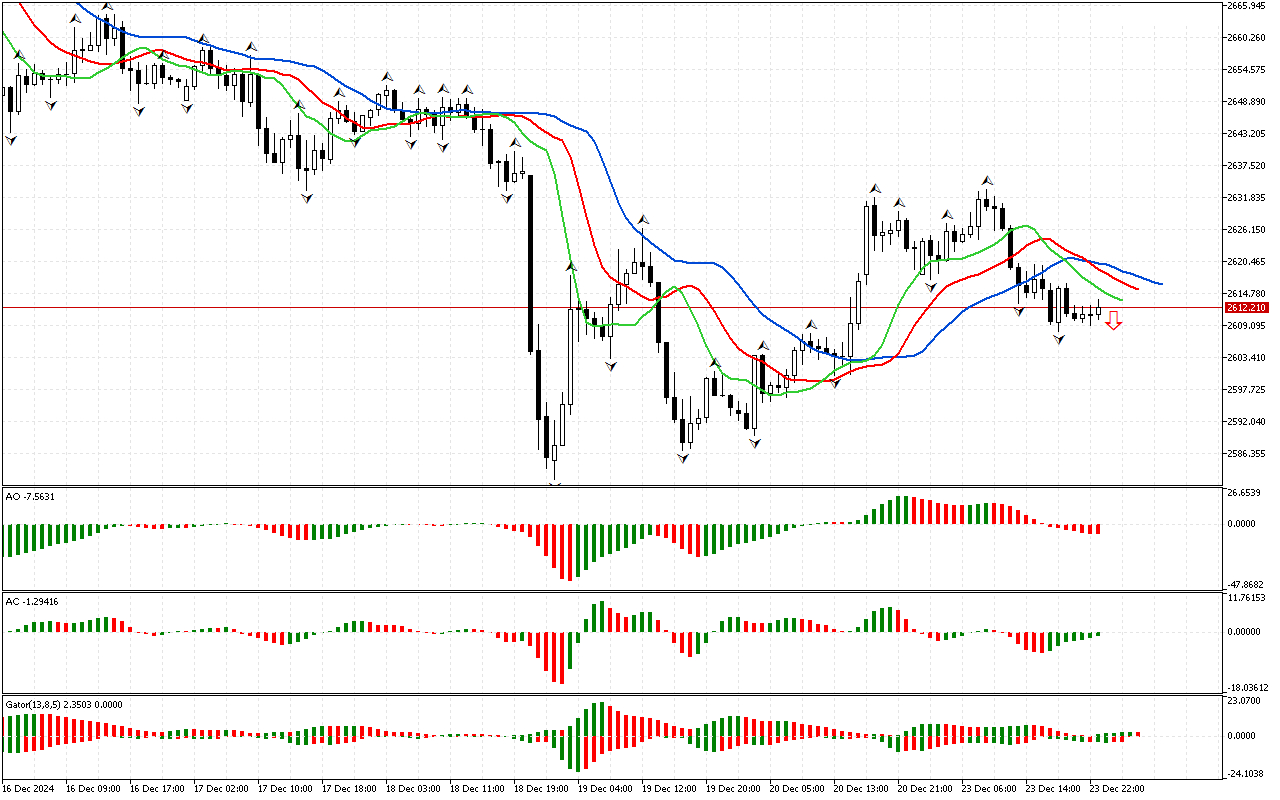Click the Gator scale maximum 23.0700
This screenshot has height=800, width=1280.
pos(1244,703)
